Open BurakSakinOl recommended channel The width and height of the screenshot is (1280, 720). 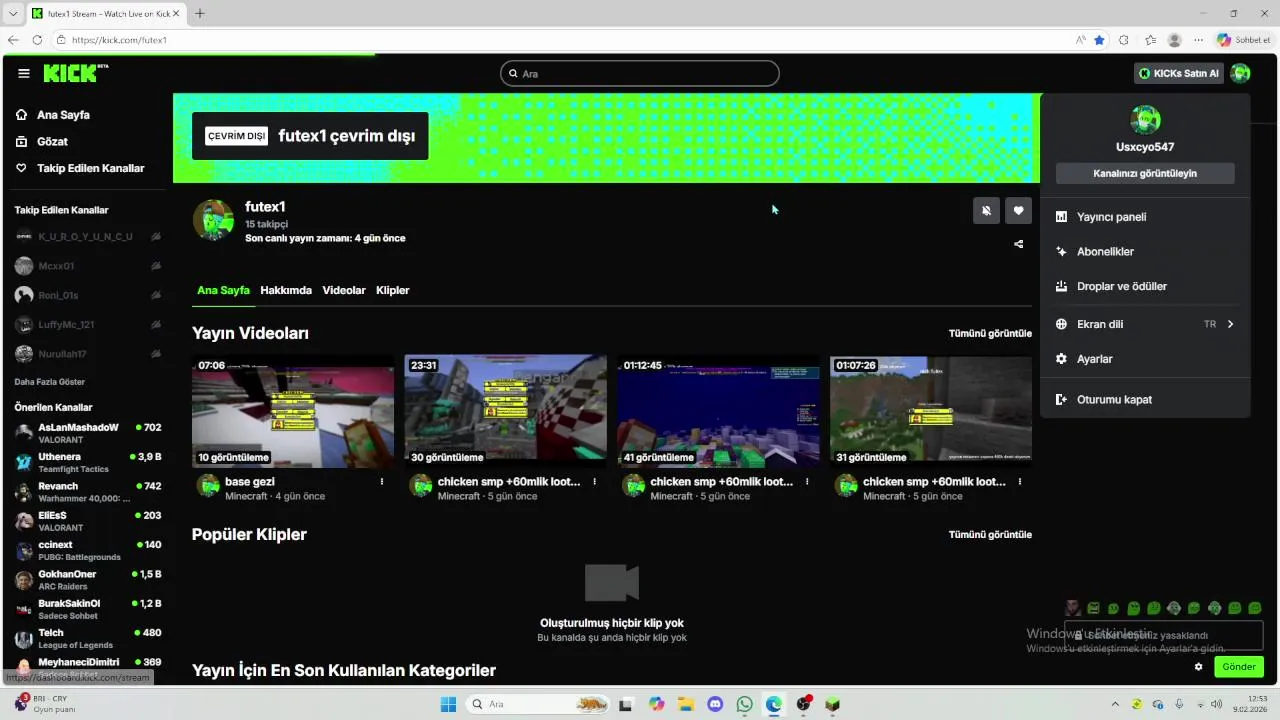(88, 609)
